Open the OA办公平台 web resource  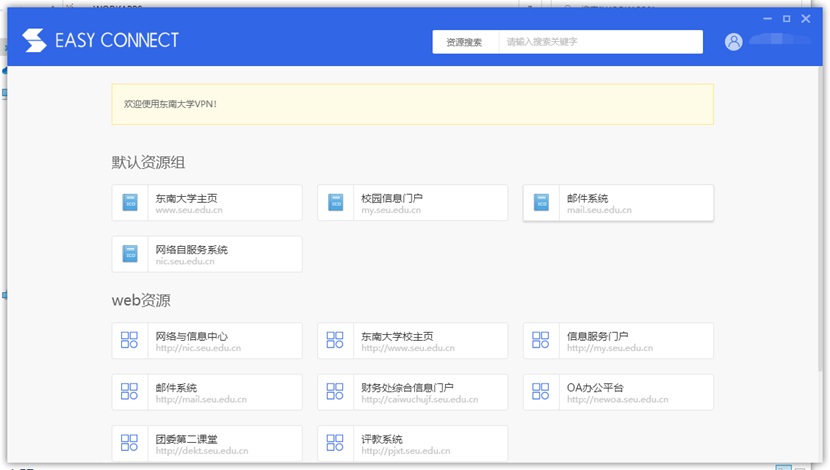coord(618,392)
